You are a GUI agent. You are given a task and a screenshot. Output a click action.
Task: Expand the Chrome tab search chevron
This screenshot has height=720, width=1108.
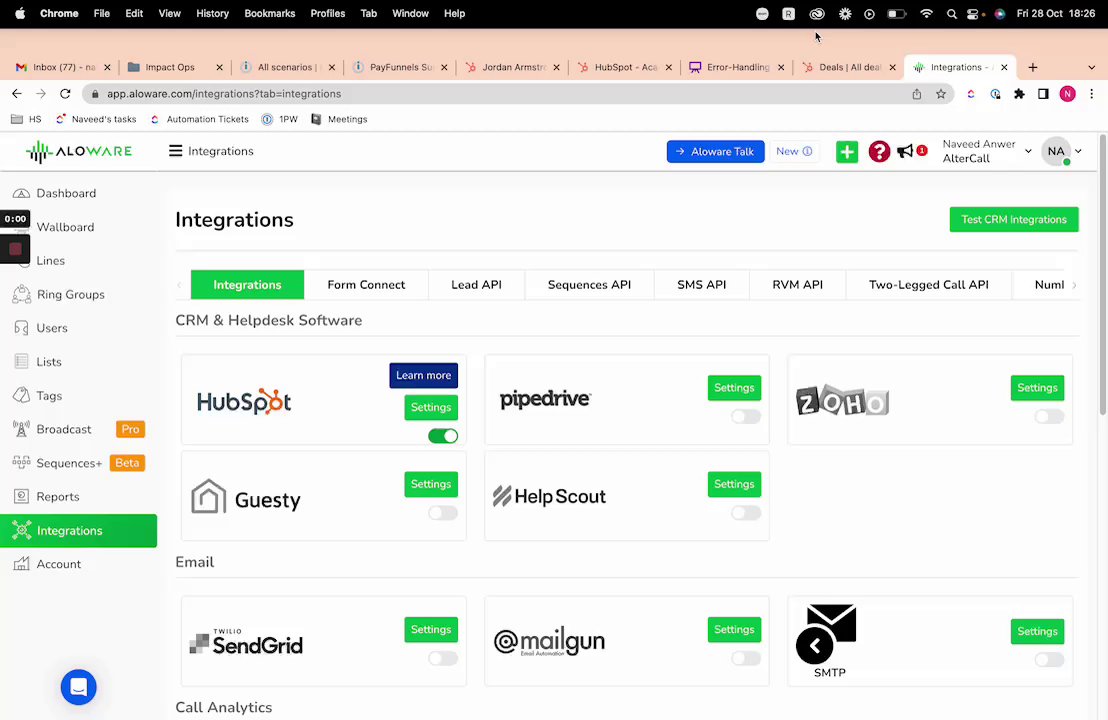[x=1091, y=67]
